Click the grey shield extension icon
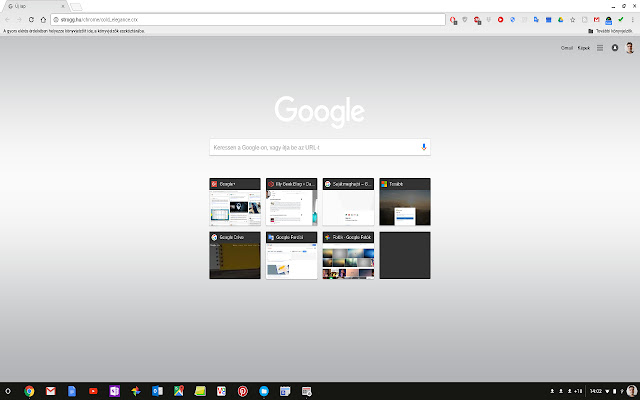 click(x=464, y=20)
